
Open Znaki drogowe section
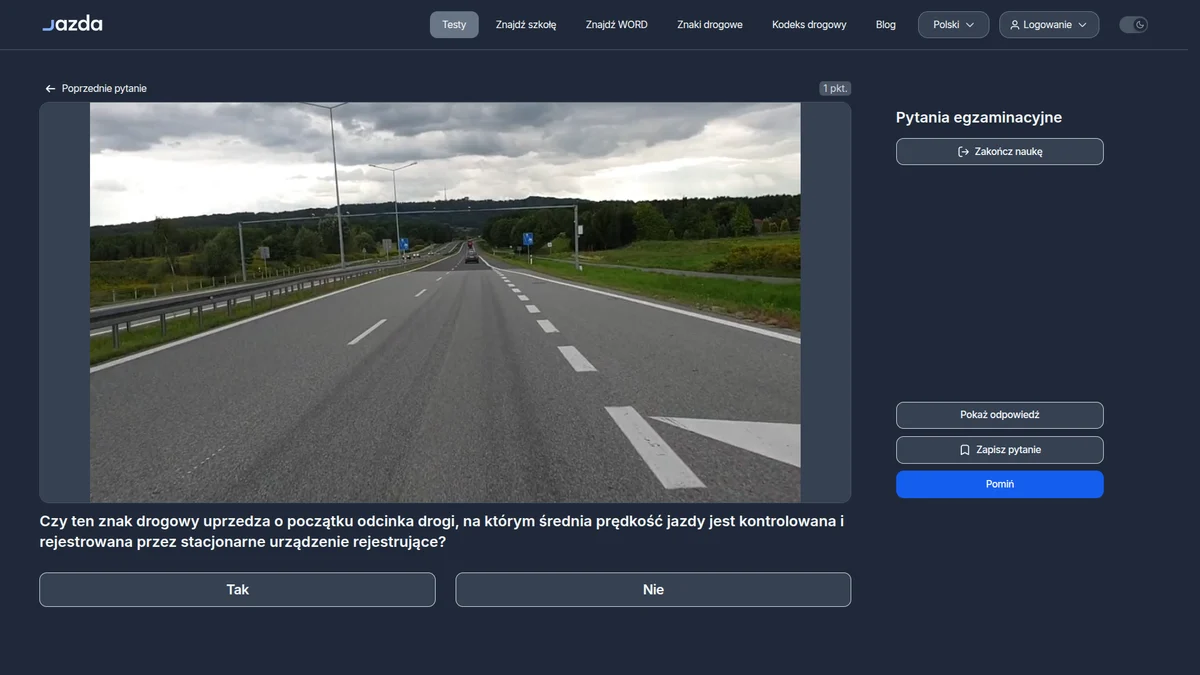point(710,25)
